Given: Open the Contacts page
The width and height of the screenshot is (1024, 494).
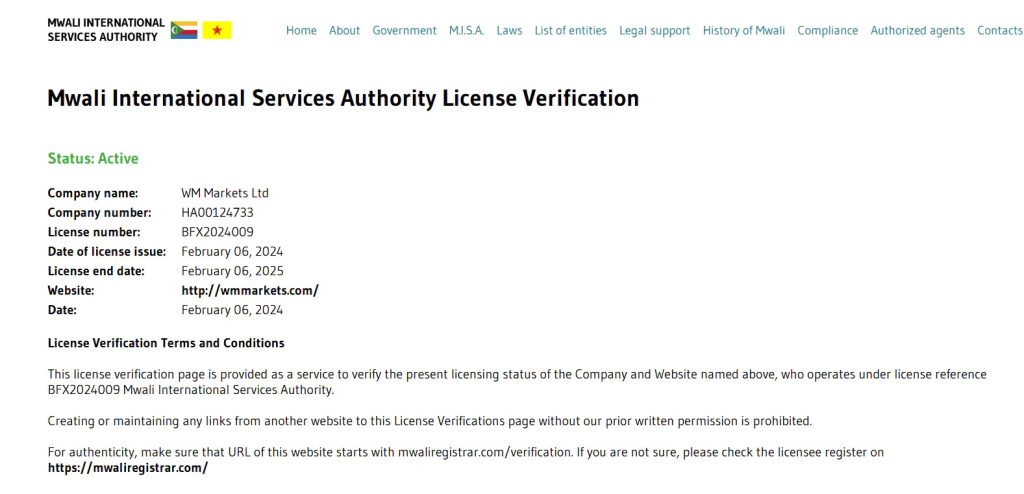Looking at the screenshot, I should click(x=1000, y=30).
